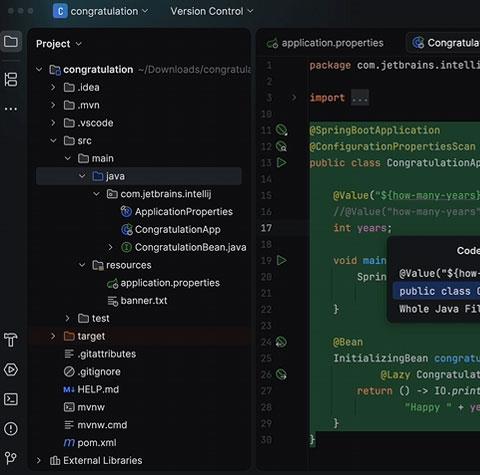This screenshot has height=475, width=480.
Task: Switch to the CongratulationApp editor tab
Action: click(x=443, y=43)
